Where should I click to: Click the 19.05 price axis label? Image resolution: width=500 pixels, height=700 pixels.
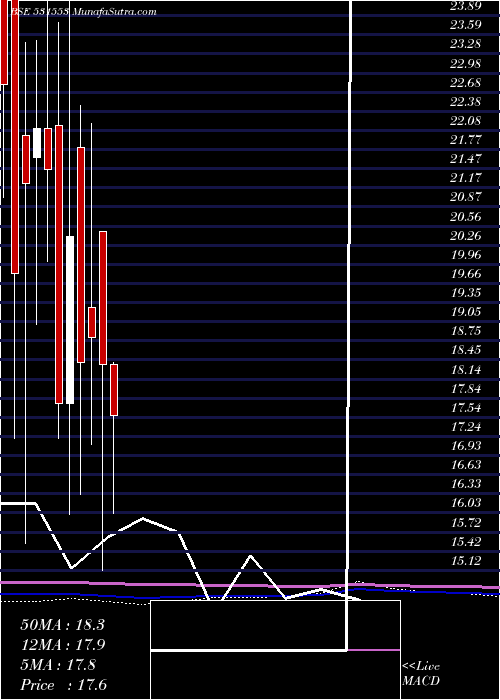(x=465, y=312)
